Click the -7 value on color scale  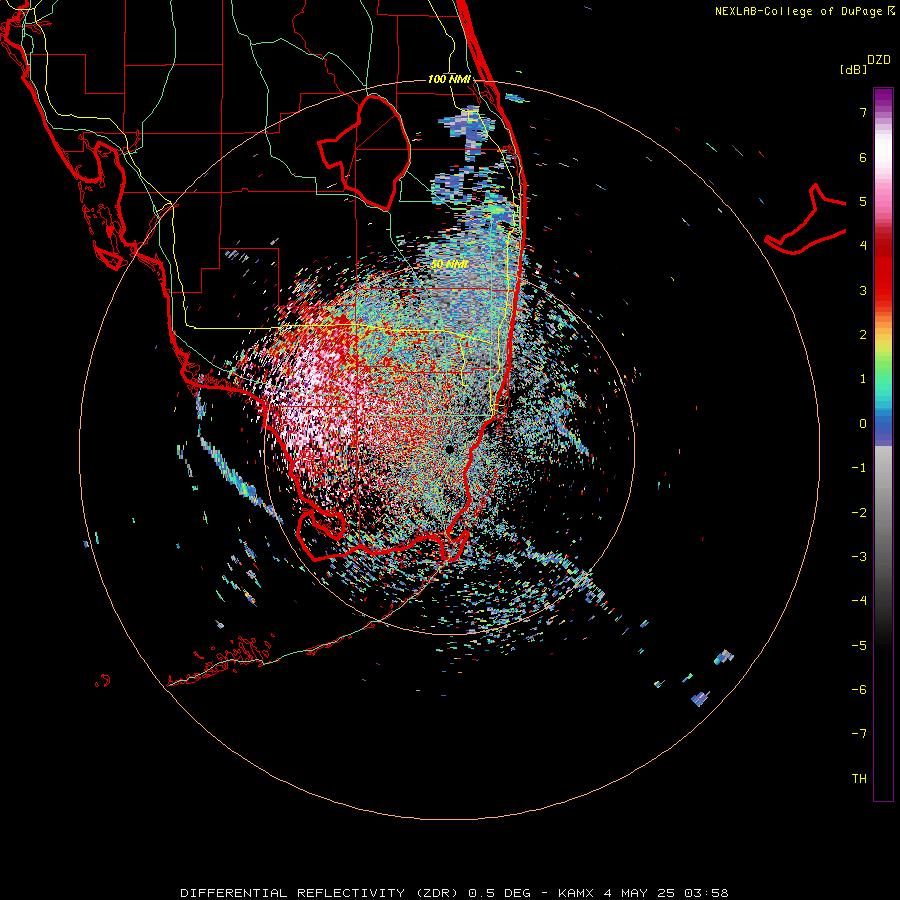[x=859, y=734]
